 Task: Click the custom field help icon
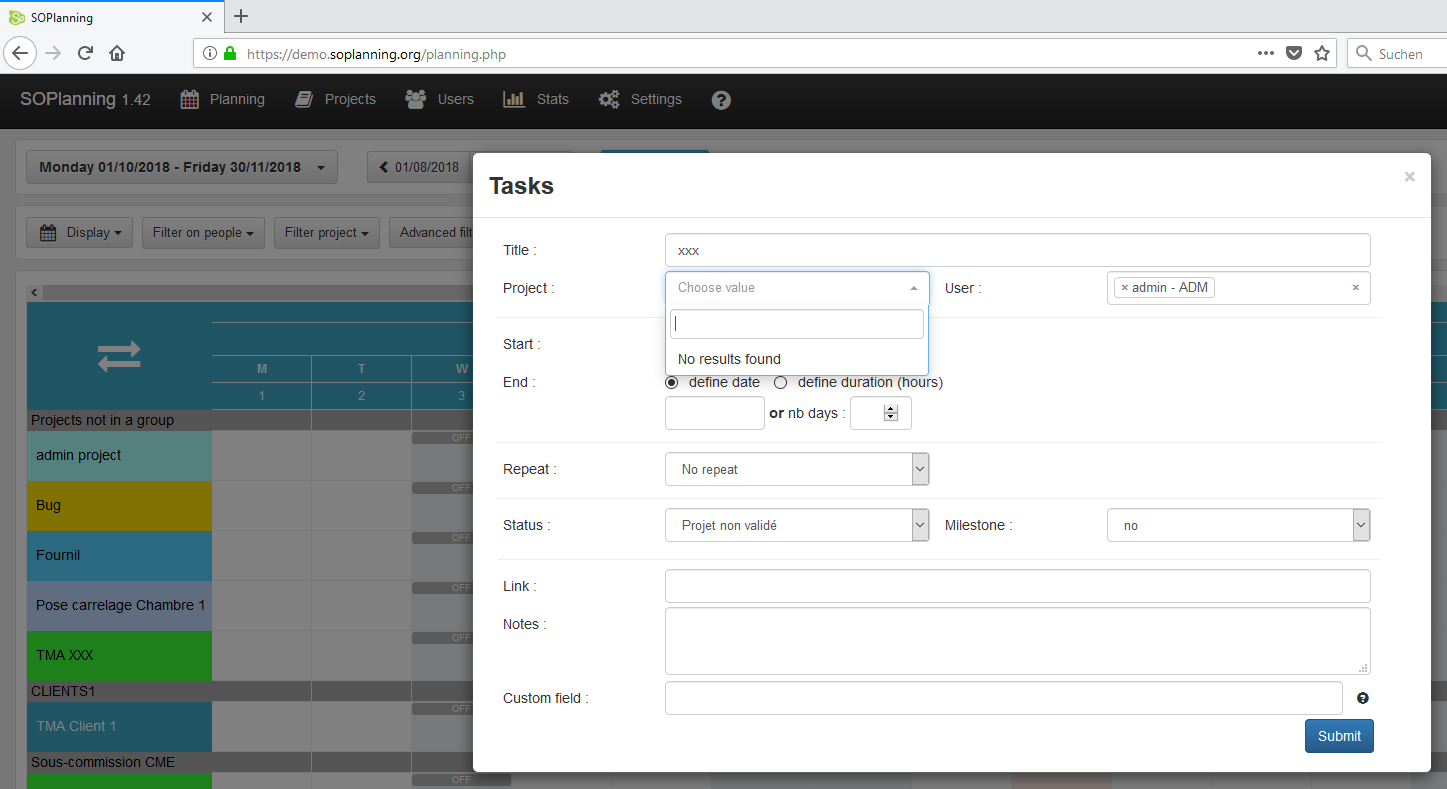pyautogui.click(x=1362, y=699)
